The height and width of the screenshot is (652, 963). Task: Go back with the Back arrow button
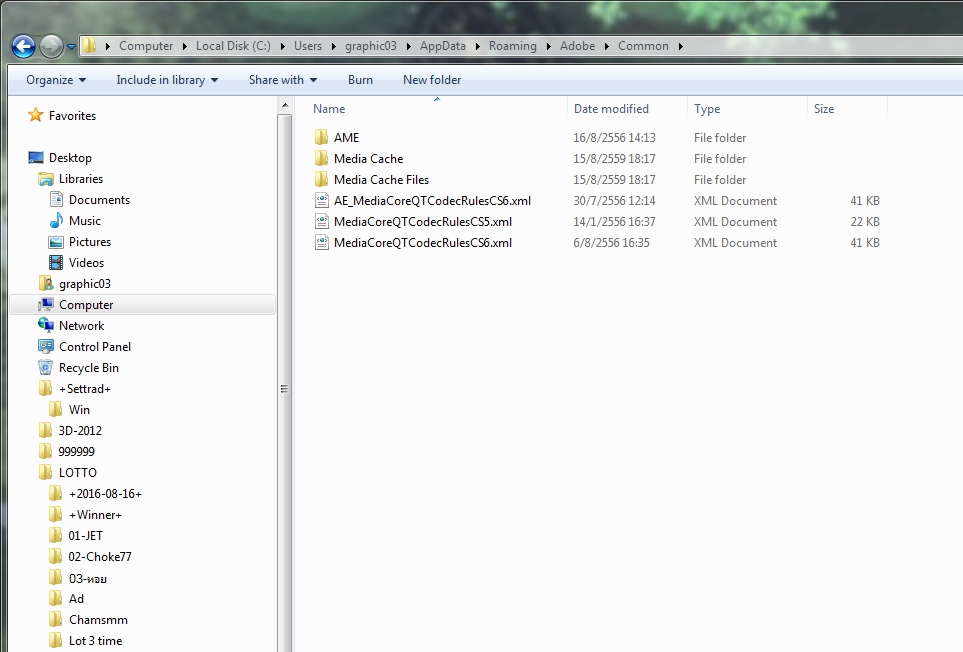[x=23, y=46]
